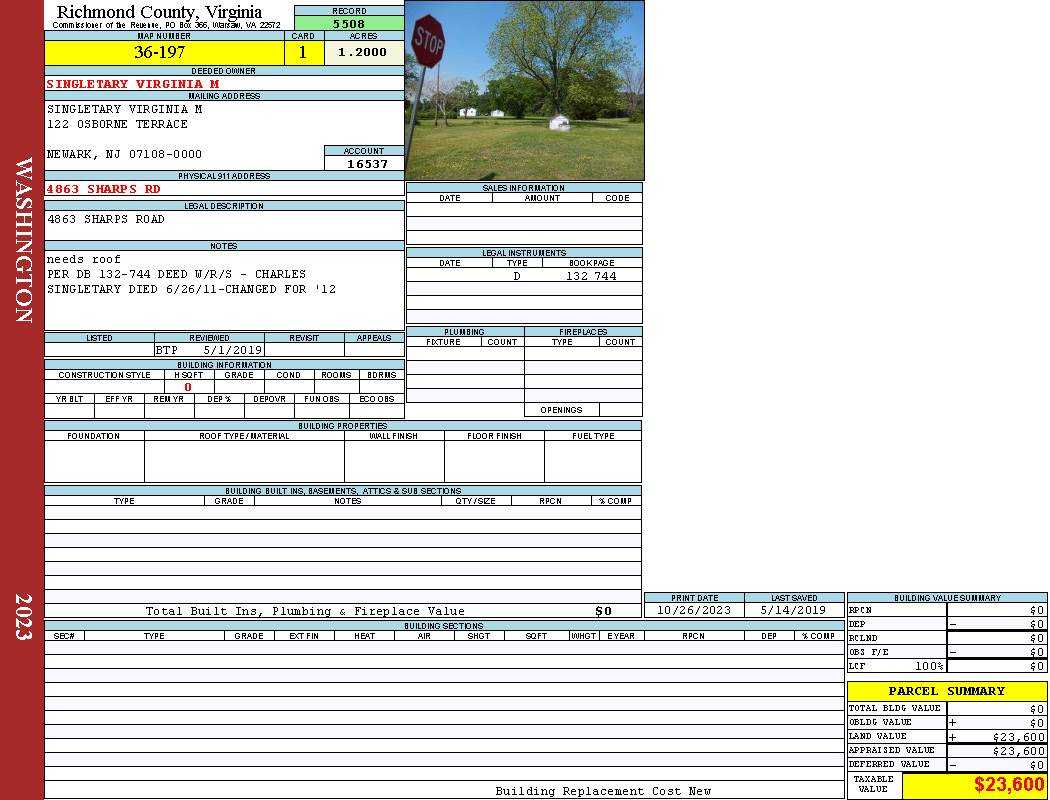This screenshot has height=800, width=1050.
Task: Select deeded owner SINGLETARY VIRGINIA M
Action: click(x=133, y=84)
